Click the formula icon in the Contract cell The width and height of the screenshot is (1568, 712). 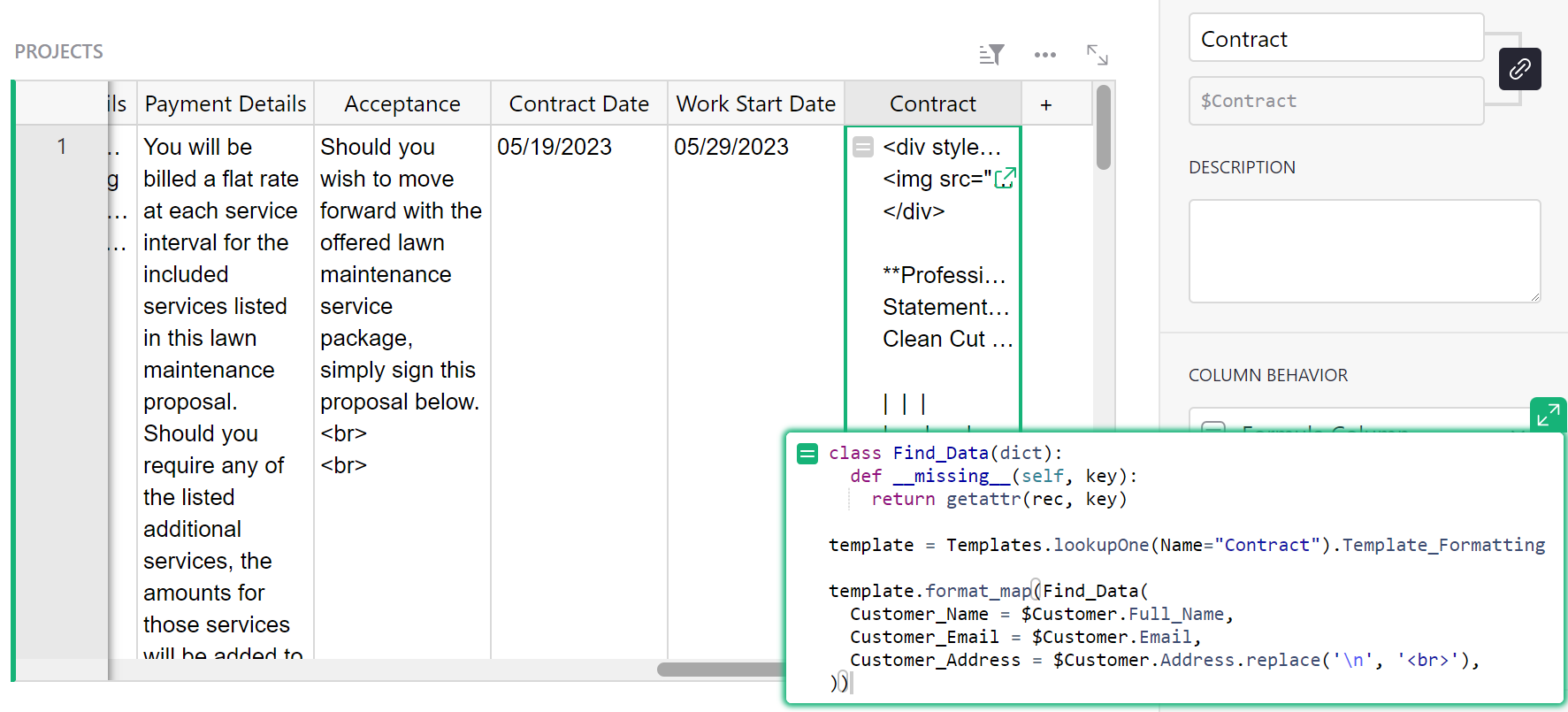pos(863,147)
